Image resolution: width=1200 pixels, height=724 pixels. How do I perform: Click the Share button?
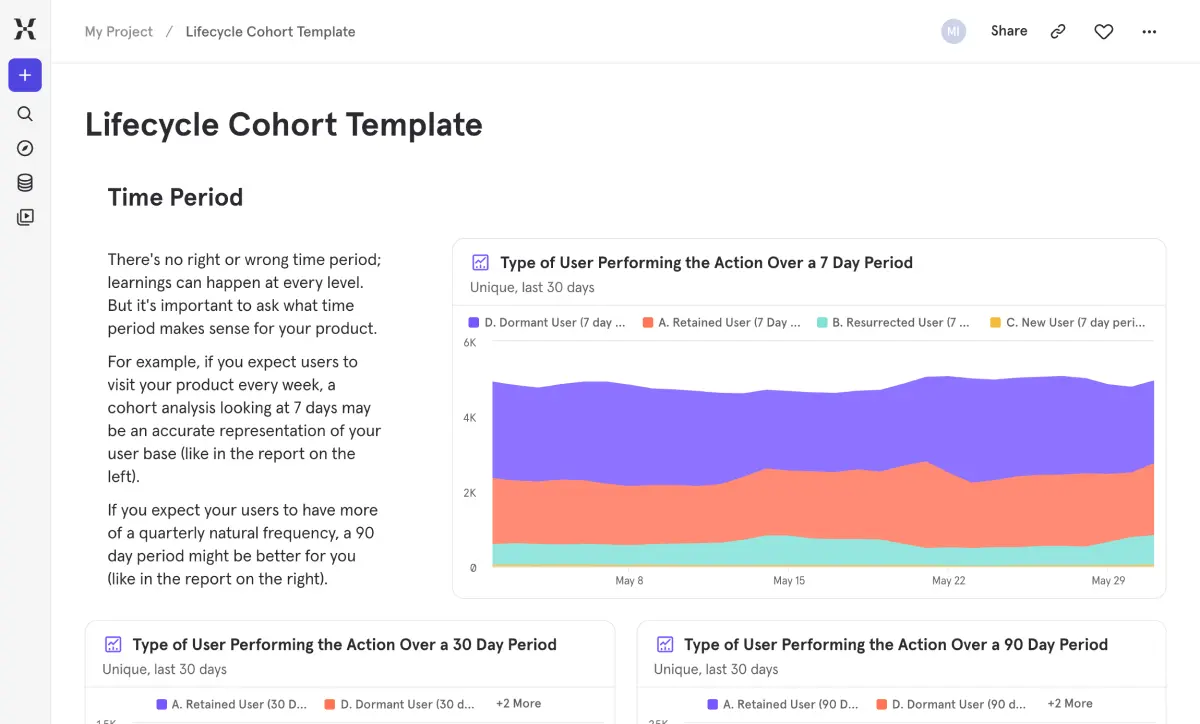1009,31
